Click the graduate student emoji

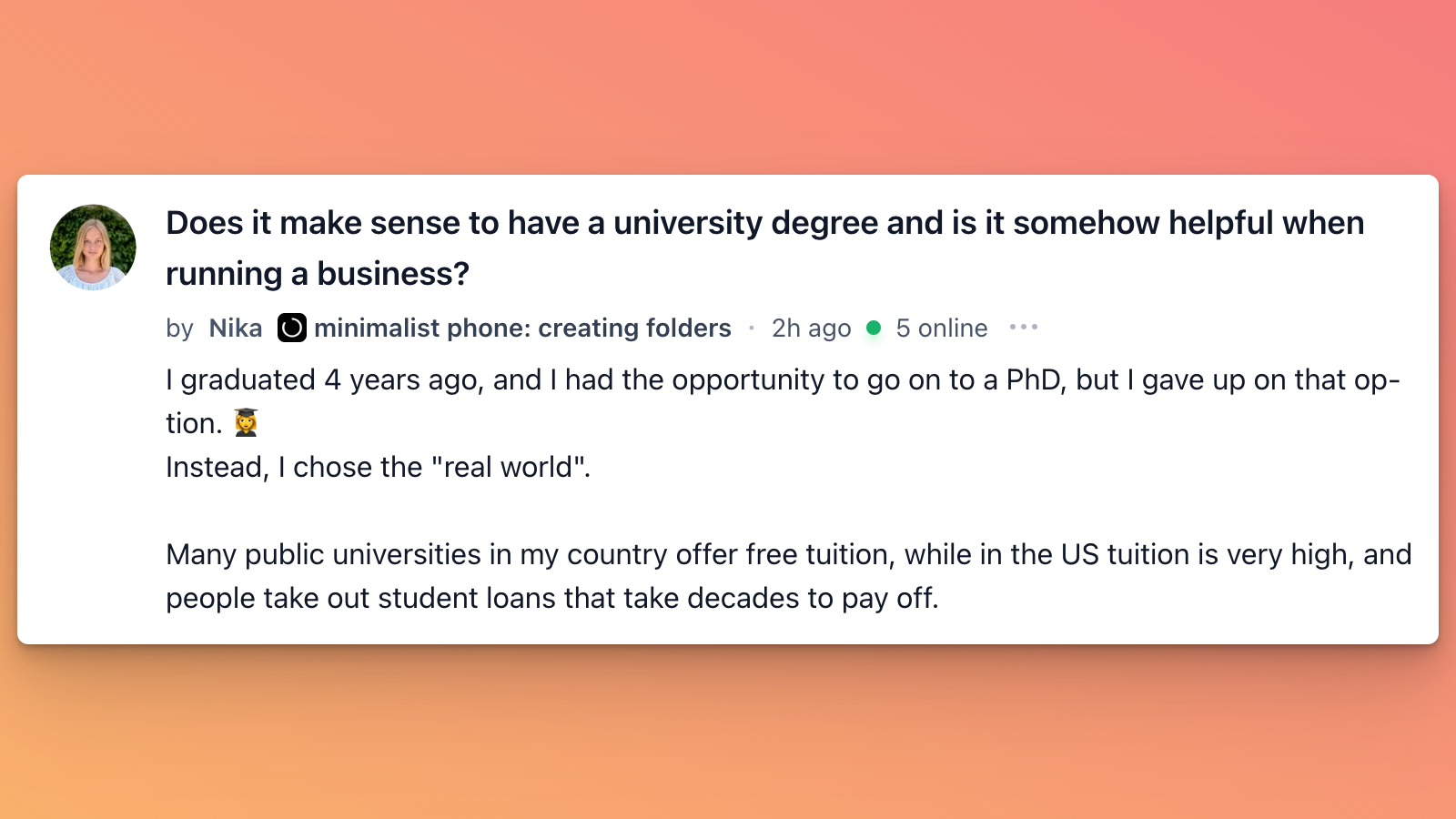click(x=246, y=422)
